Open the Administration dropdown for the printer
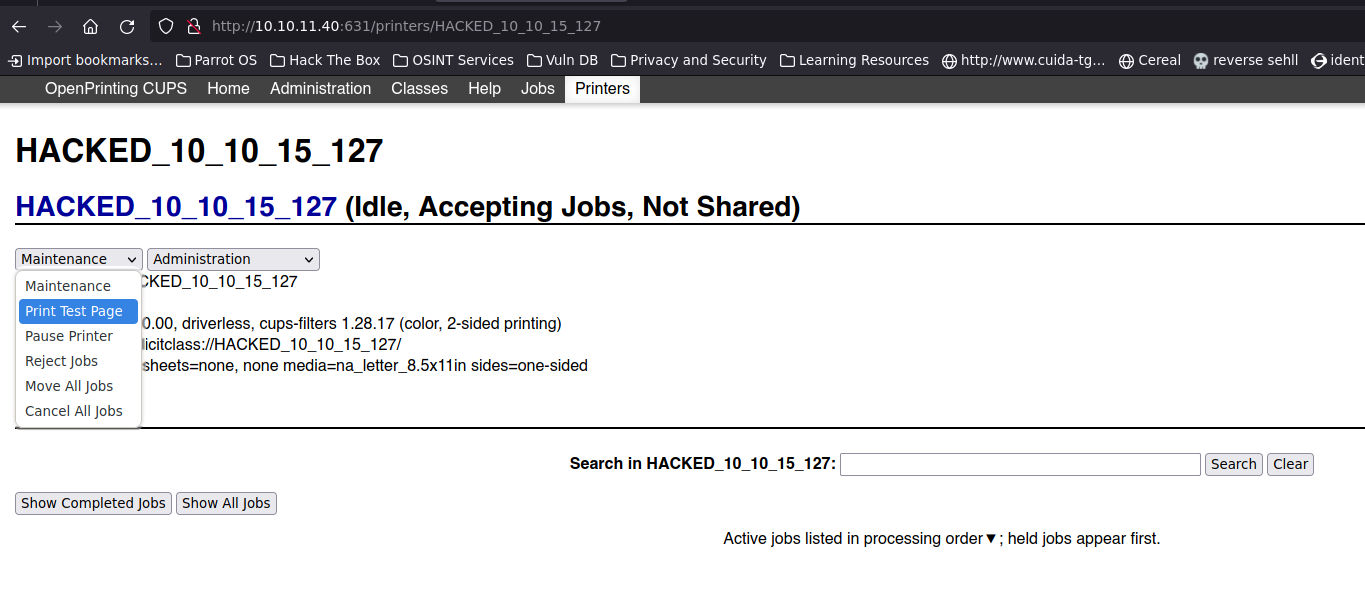Viewport: 1365px width, 605px height. pos(233,259)
